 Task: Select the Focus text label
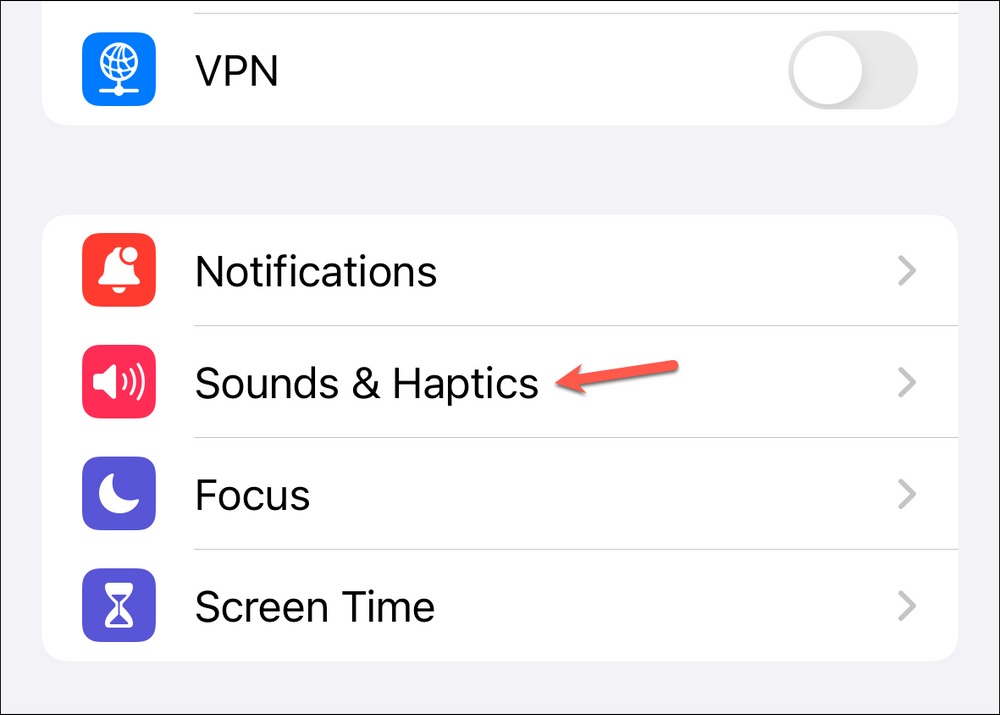(253, 495)
